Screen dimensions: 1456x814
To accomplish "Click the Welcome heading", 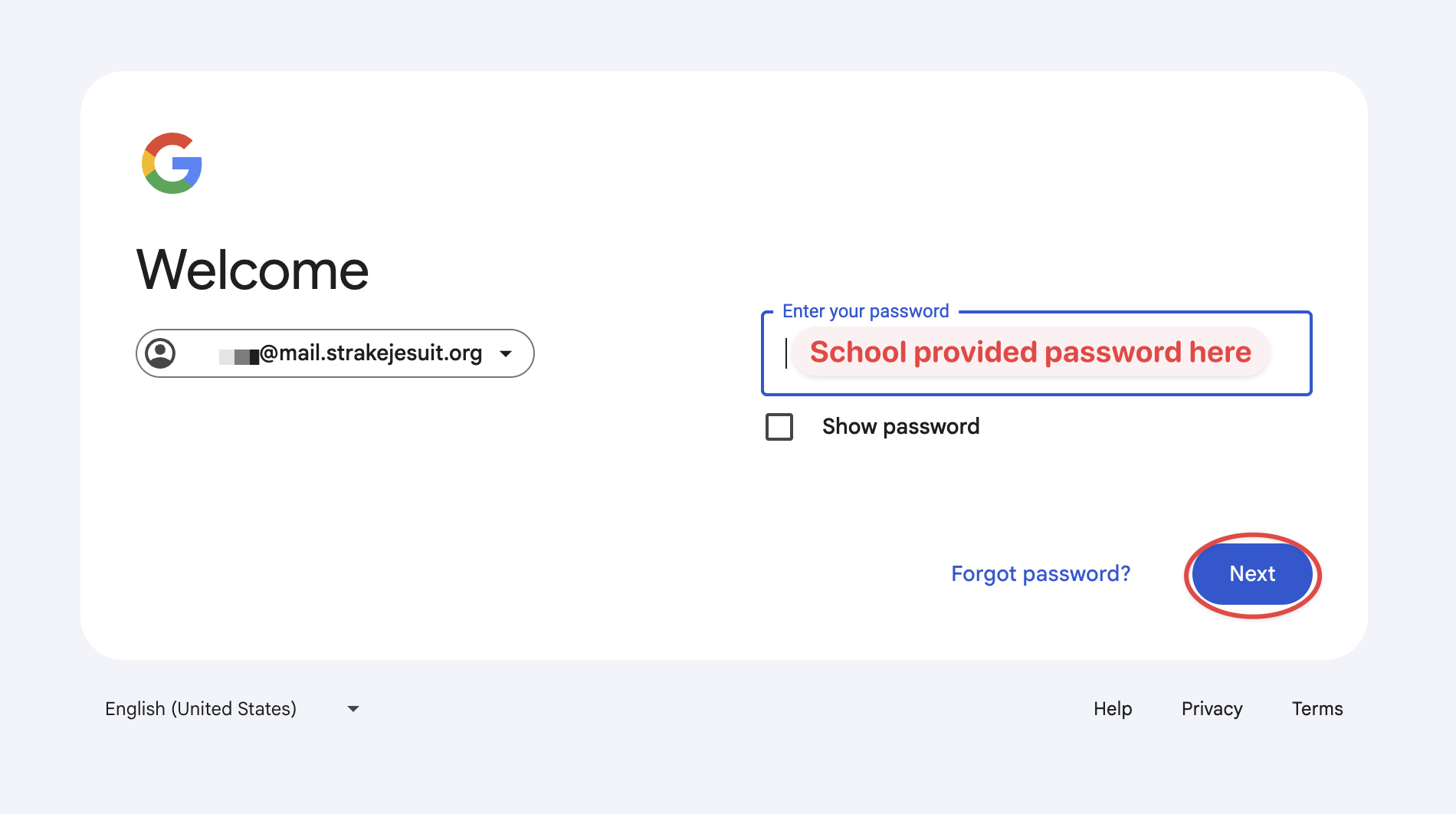I will point(252,271).
